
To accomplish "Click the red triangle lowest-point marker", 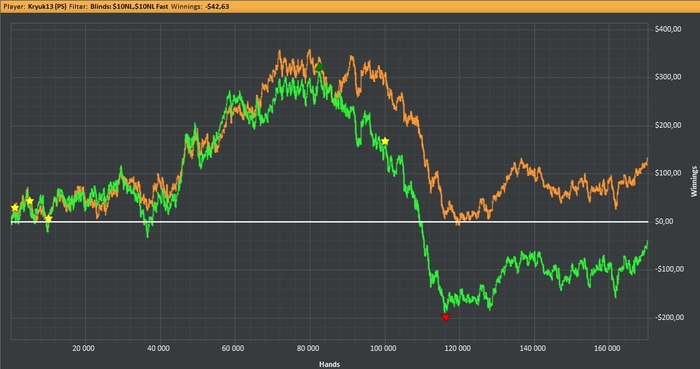I will coord(446,317).
